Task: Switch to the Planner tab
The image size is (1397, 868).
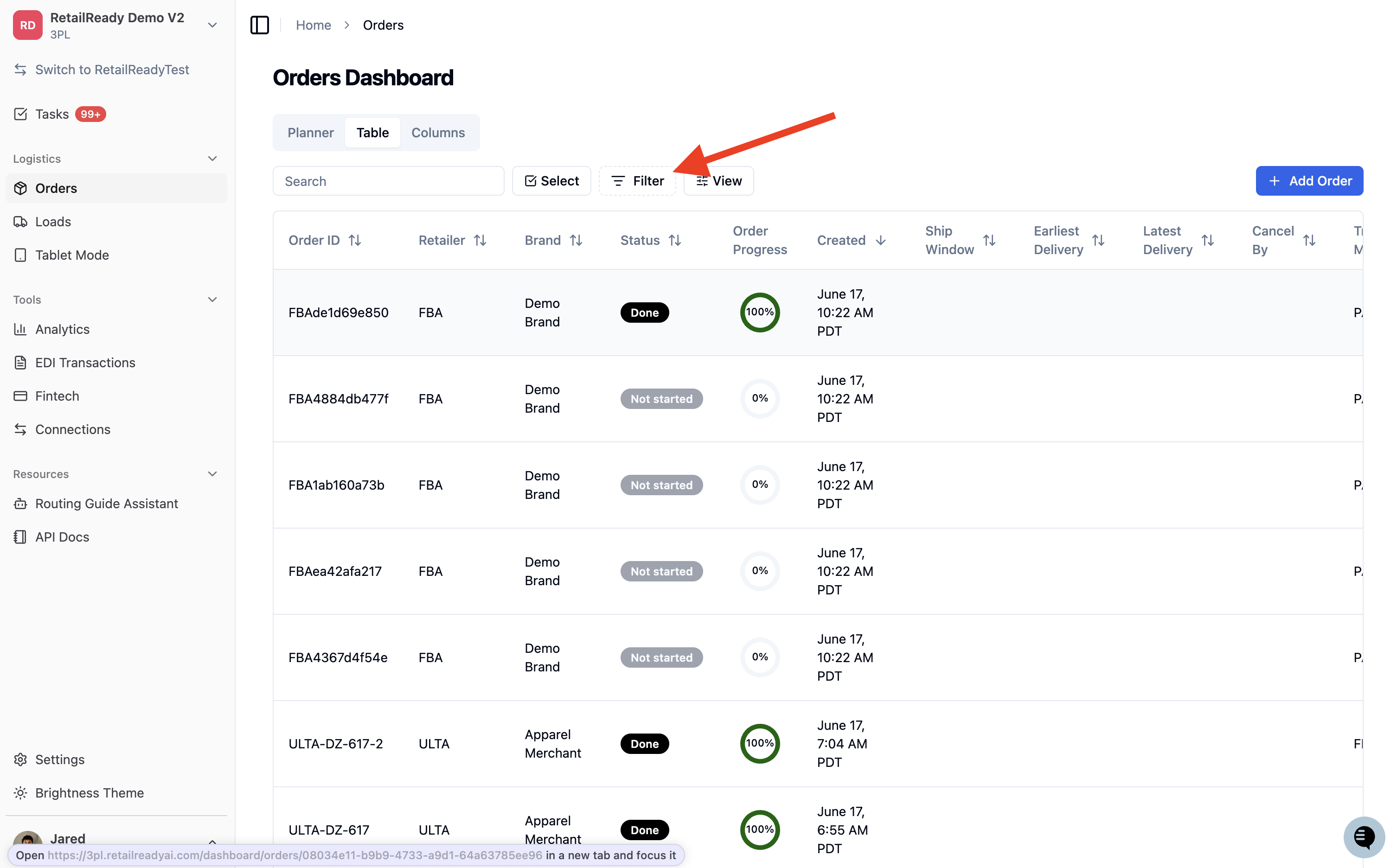Action: [x=311, y=133]
